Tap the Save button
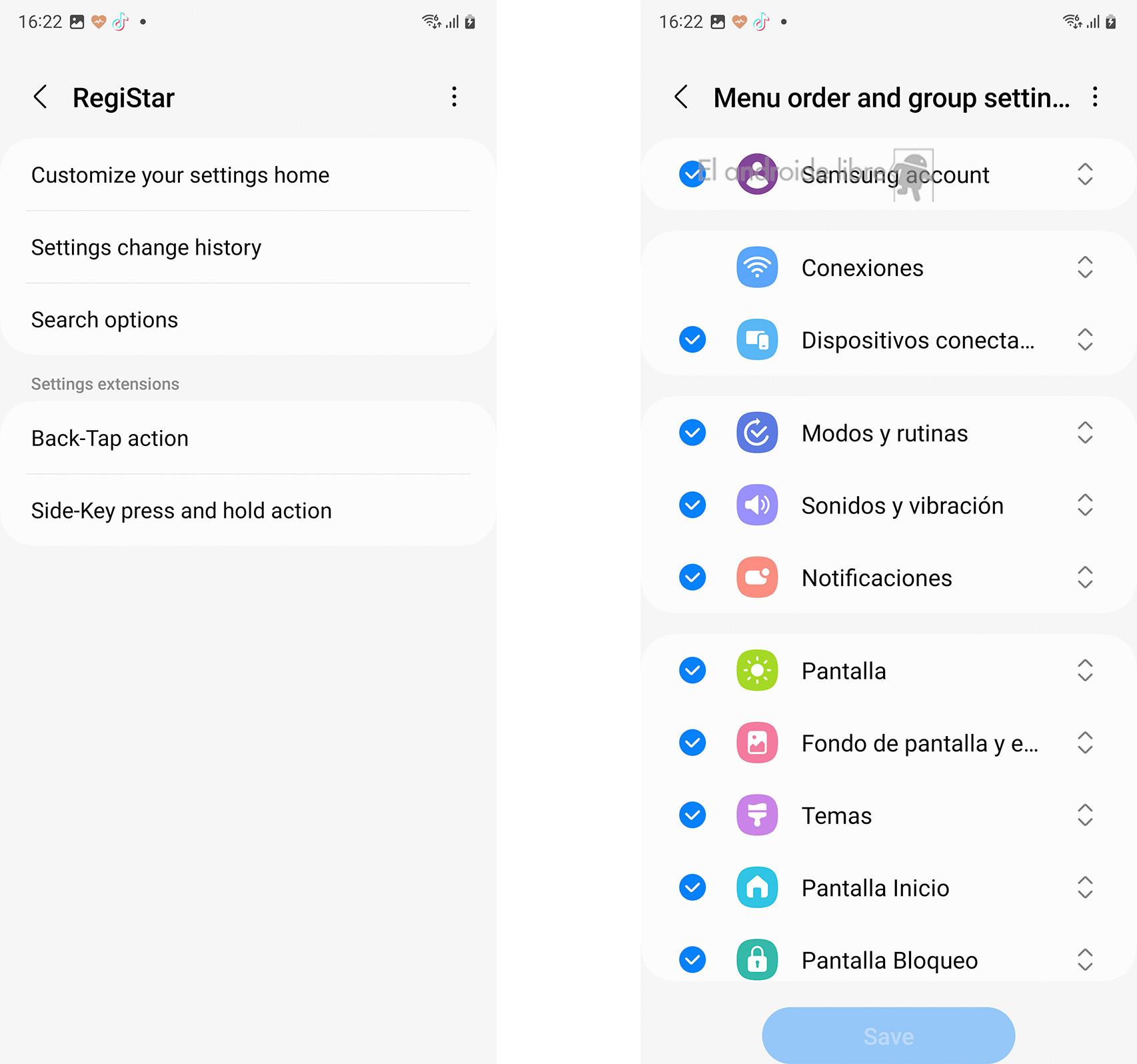The image size is (1137, 1064). coord(888,1036)
